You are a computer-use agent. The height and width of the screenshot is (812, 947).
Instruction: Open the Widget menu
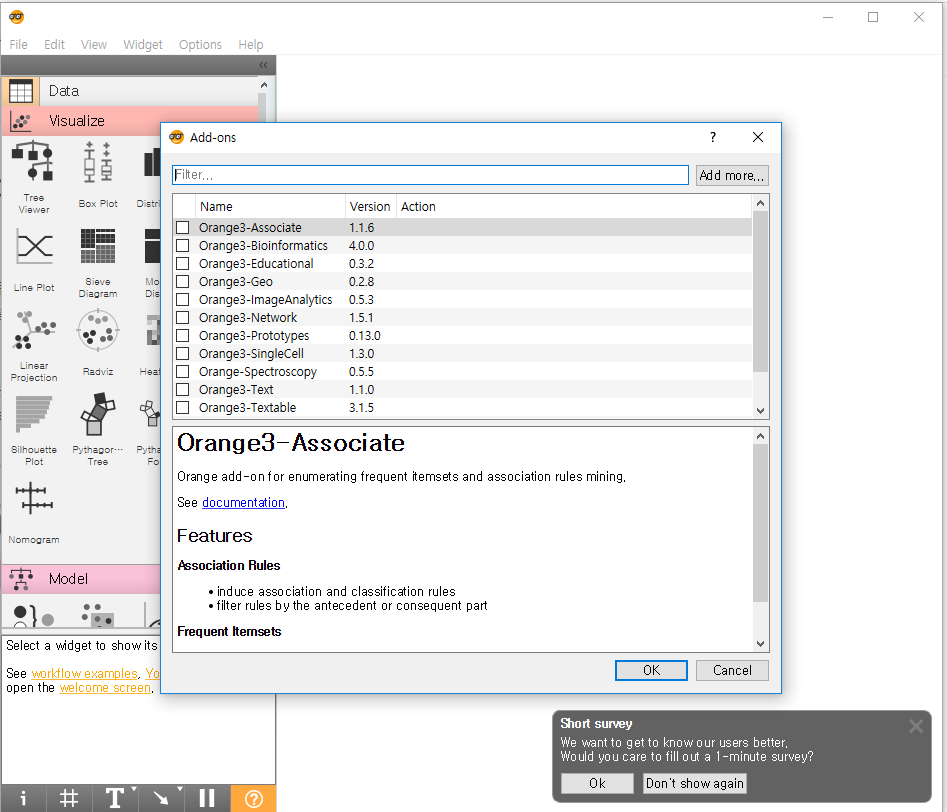(x=143, y=45)
